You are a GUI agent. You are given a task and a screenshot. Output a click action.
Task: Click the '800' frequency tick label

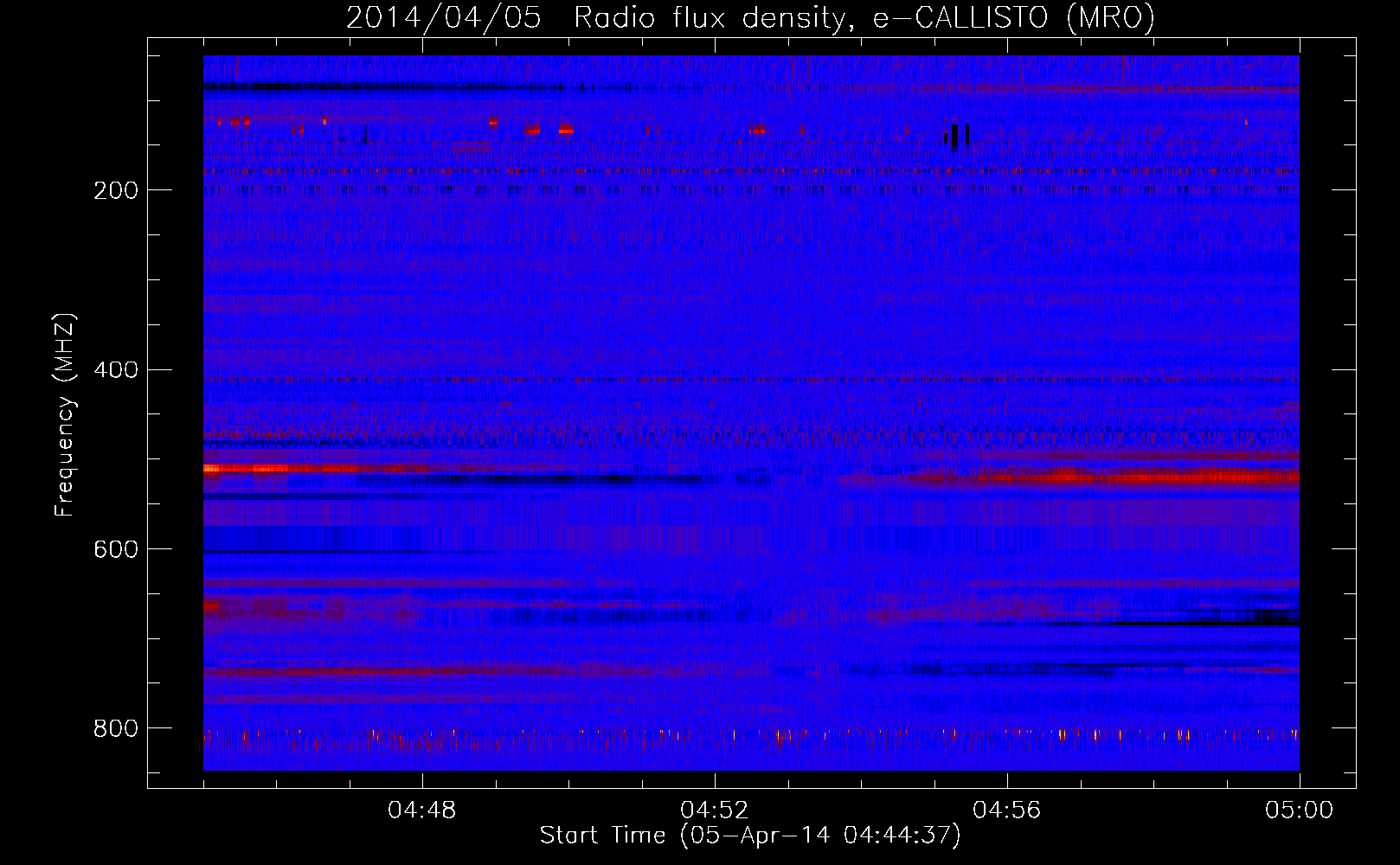(116, 728)
